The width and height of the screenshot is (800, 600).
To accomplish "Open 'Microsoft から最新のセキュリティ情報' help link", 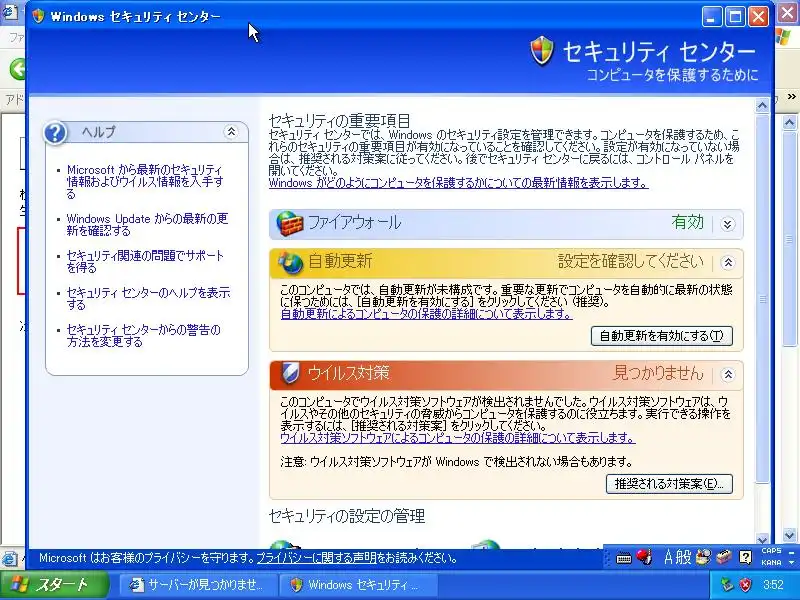I will click(x=145, y=182).
